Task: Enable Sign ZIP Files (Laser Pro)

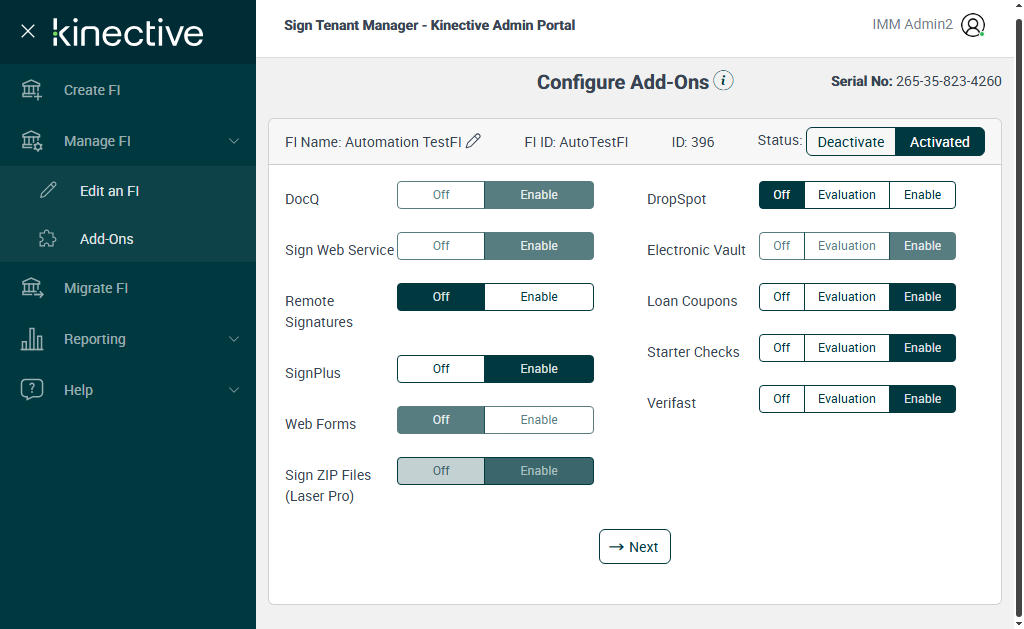Action: (x=539, y=470)
